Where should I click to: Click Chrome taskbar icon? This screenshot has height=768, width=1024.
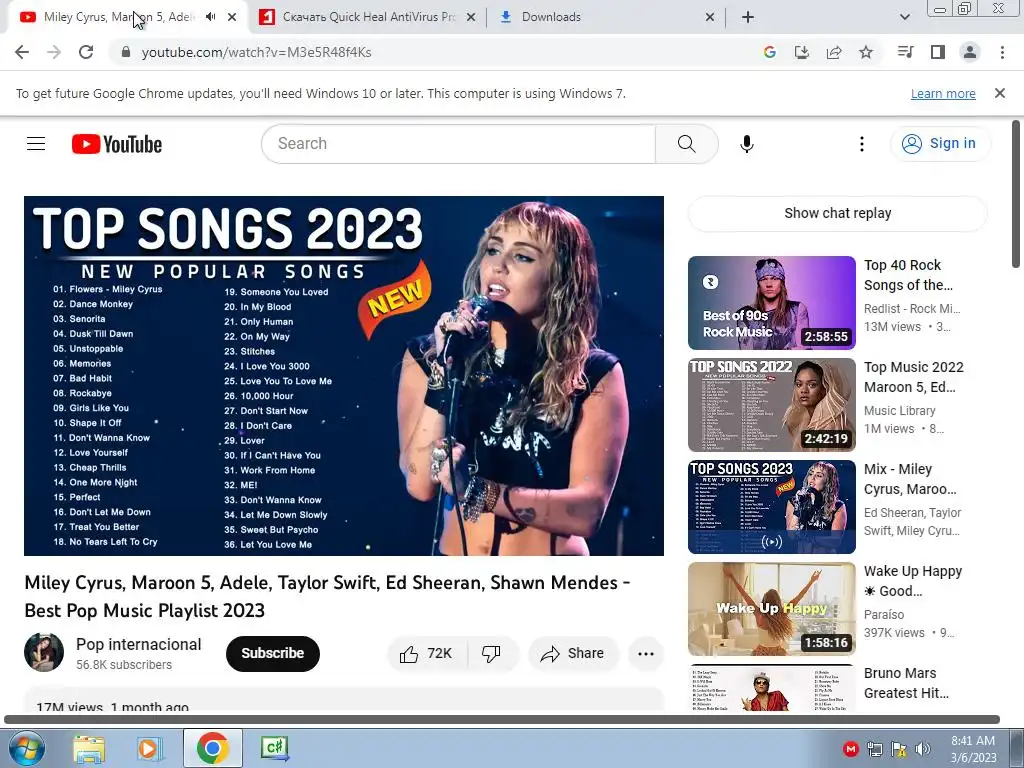(x=212, y=748)
